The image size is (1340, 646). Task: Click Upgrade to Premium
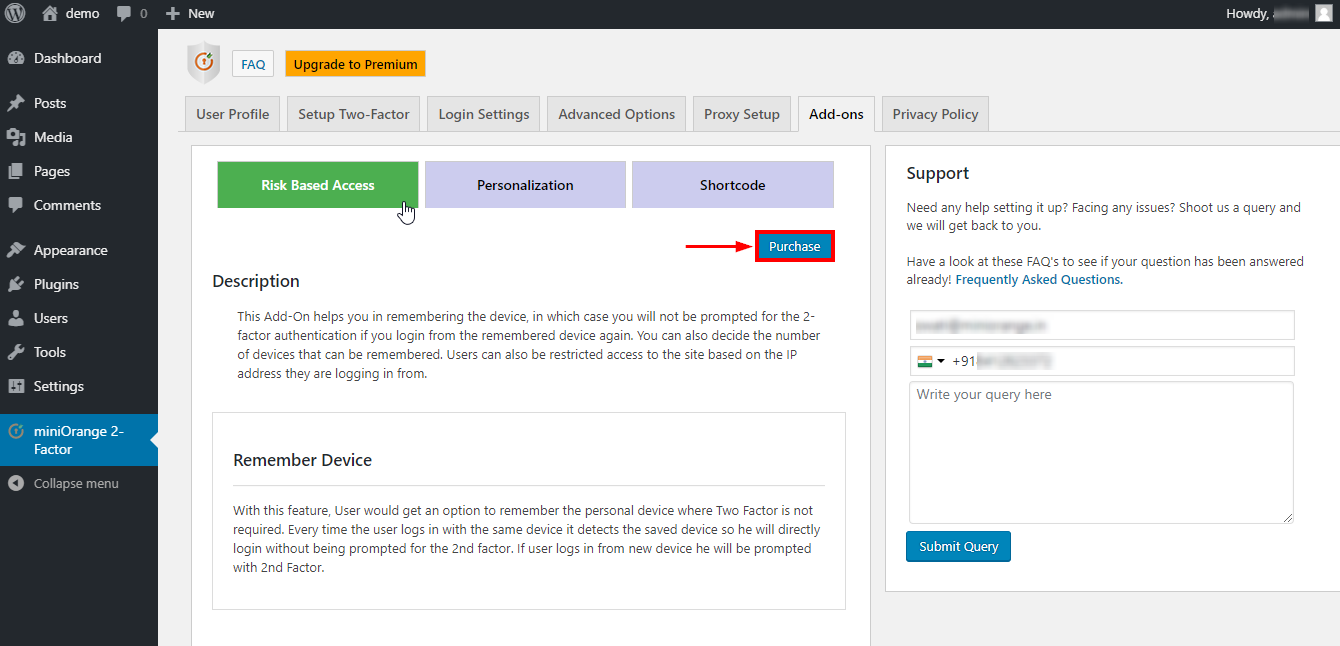click(x=355, y=64)
